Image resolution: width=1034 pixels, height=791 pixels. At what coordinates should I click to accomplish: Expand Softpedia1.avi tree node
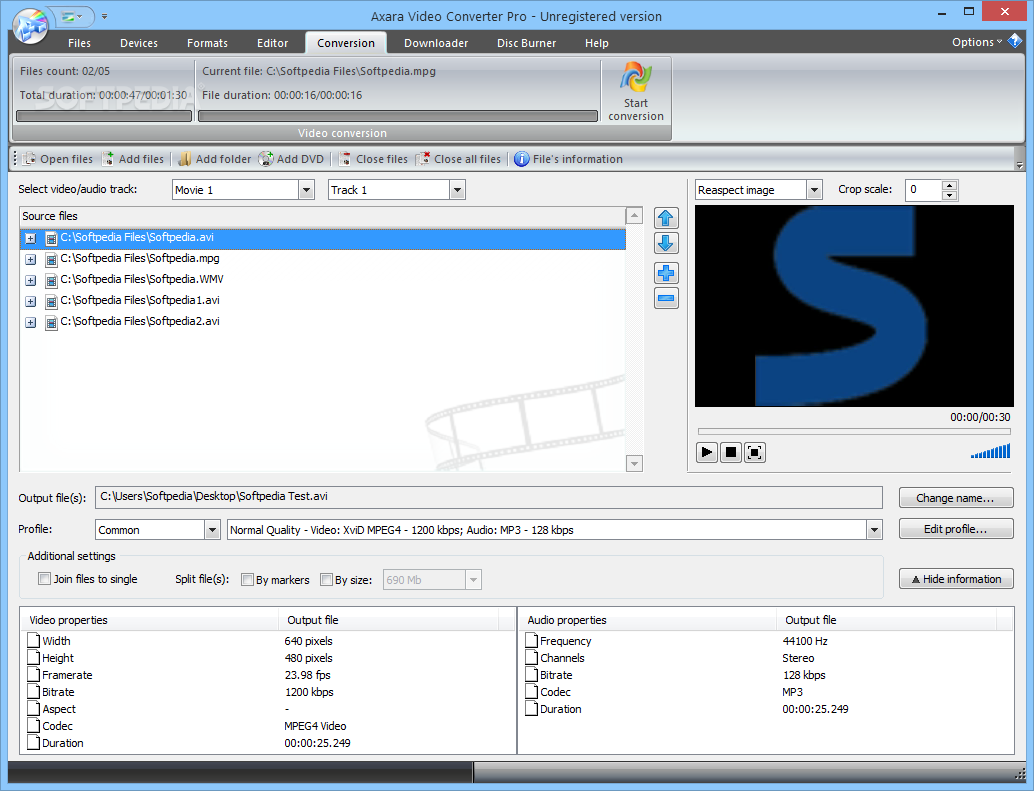tap(30, 302)
